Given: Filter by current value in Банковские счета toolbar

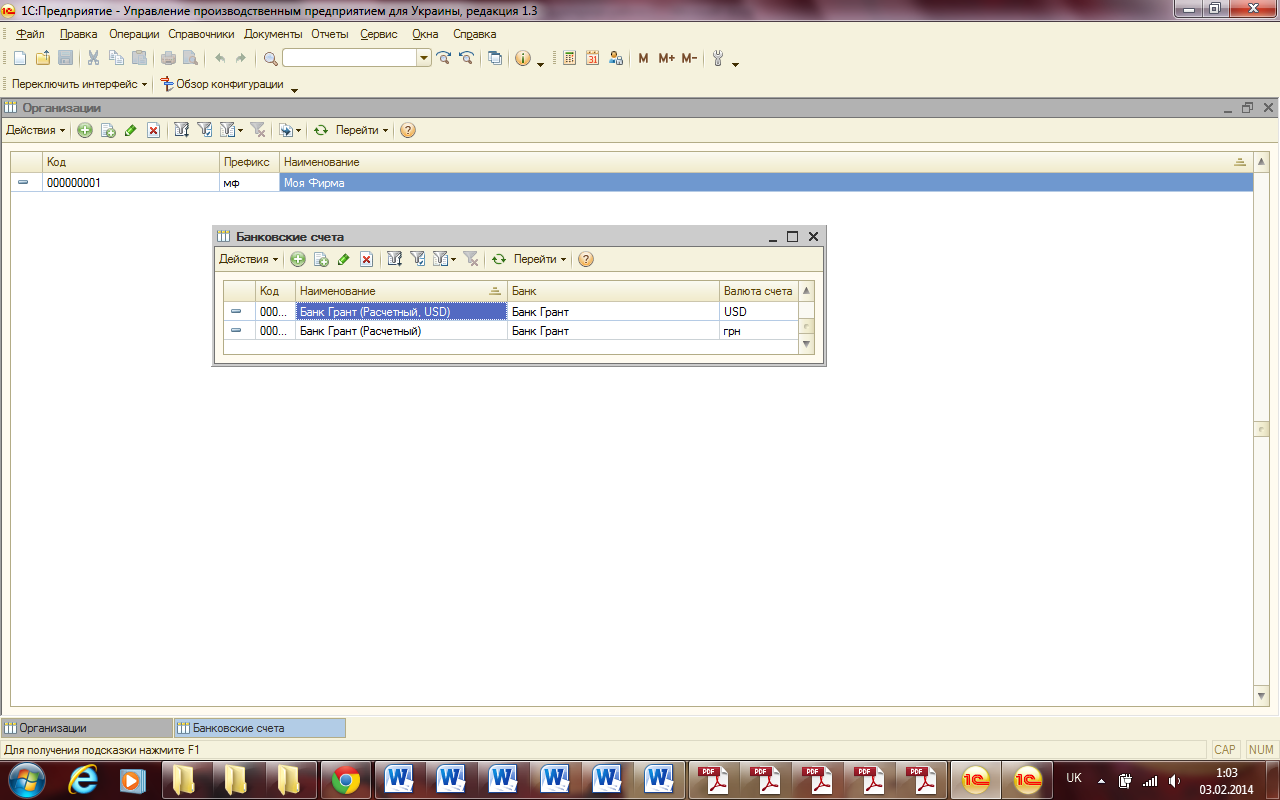Looking at the screenshot, I should click(418, 259).
